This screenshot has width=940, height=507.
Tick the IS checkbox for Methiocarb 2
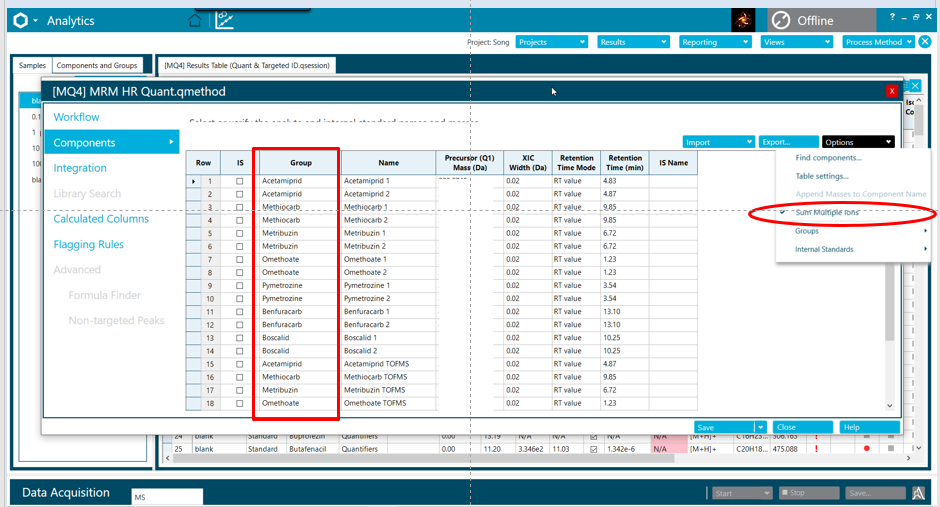(x=240, y=221)
